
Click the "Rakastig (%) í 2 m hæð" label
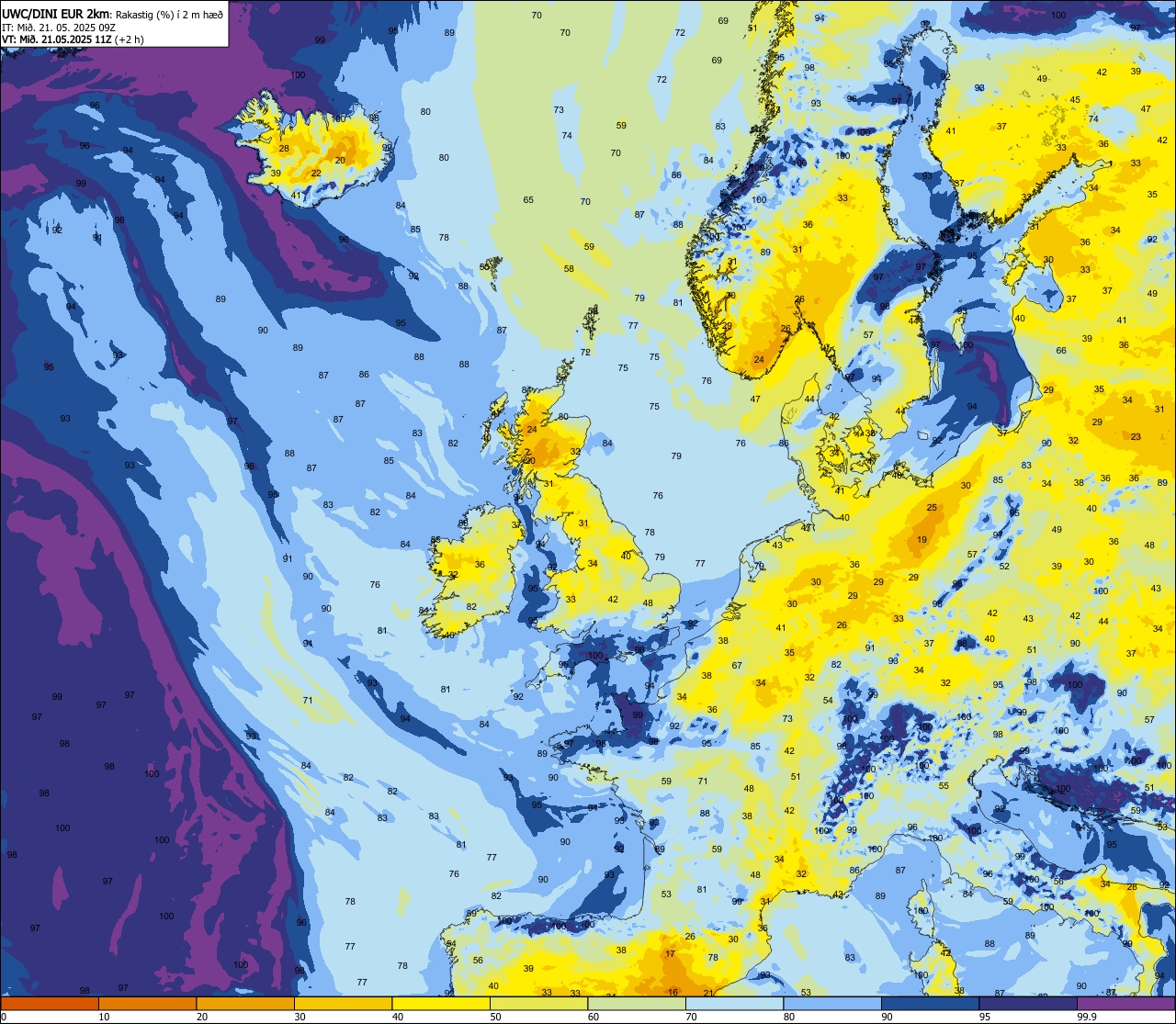pyautogui.click(x=169, y=14)
